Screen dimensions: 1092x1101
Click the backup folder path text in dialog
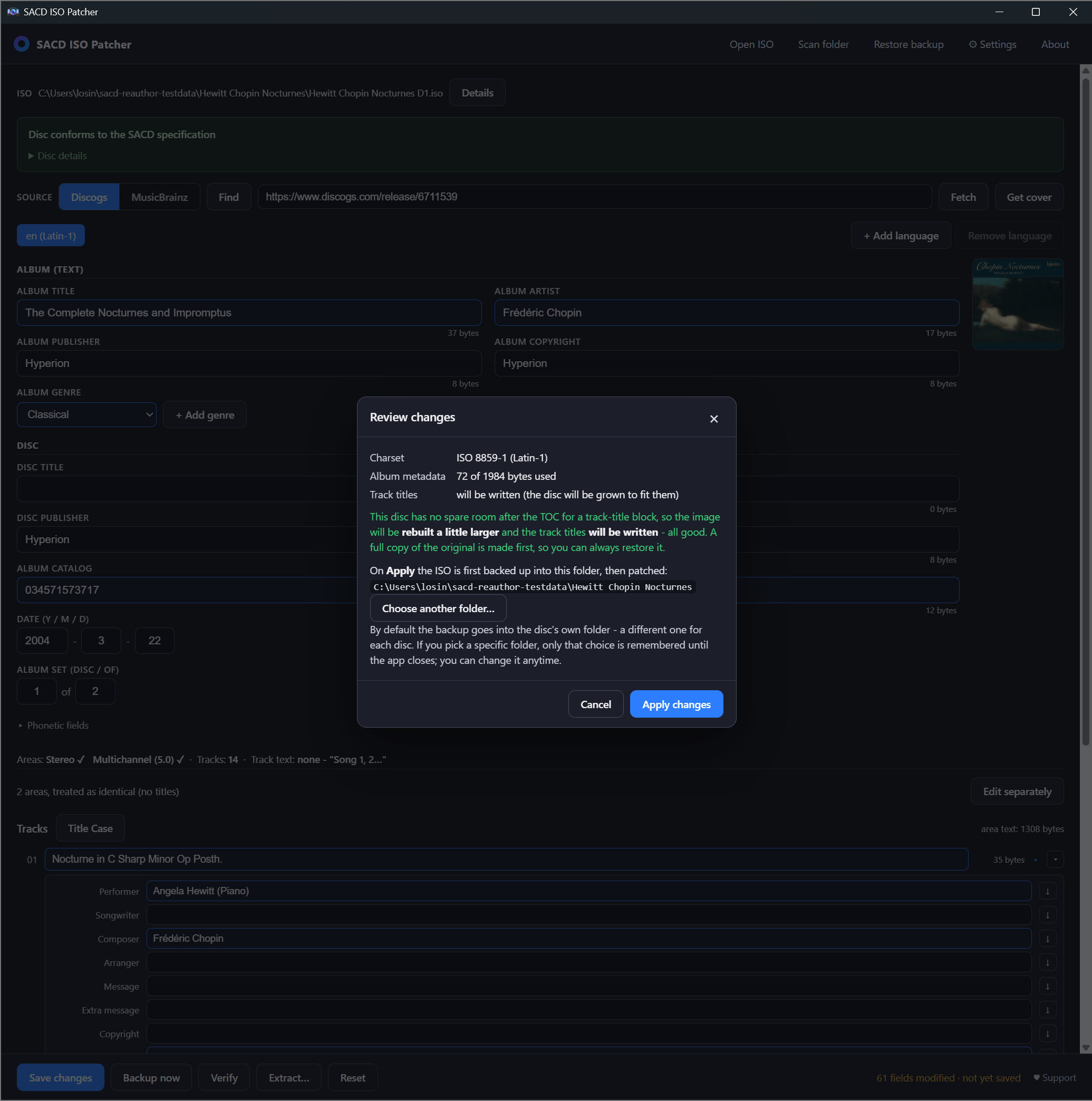(533, 587)
